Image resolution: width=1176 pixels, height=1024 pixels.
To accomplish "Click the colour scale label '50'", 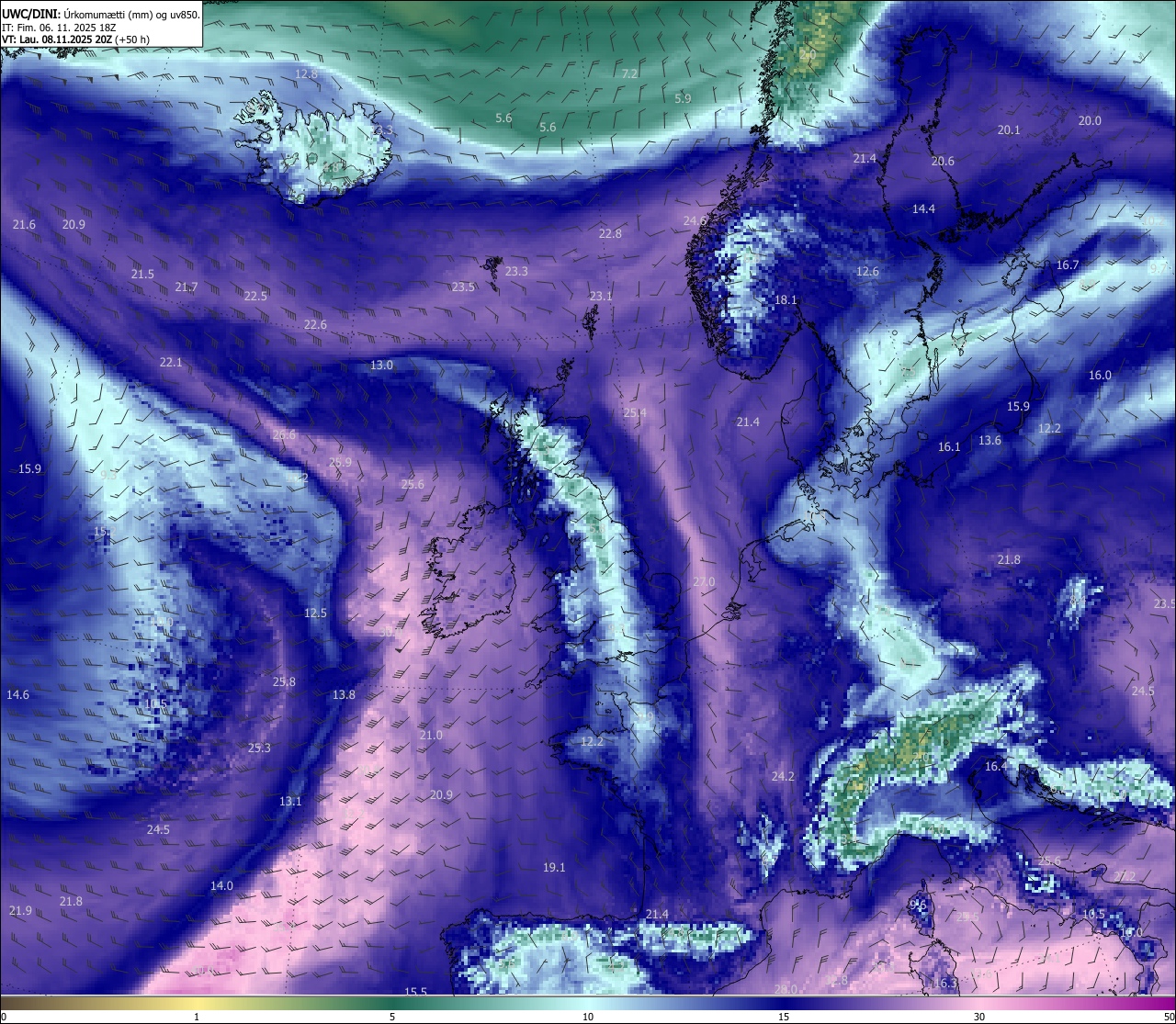I will (1169, 1017).
